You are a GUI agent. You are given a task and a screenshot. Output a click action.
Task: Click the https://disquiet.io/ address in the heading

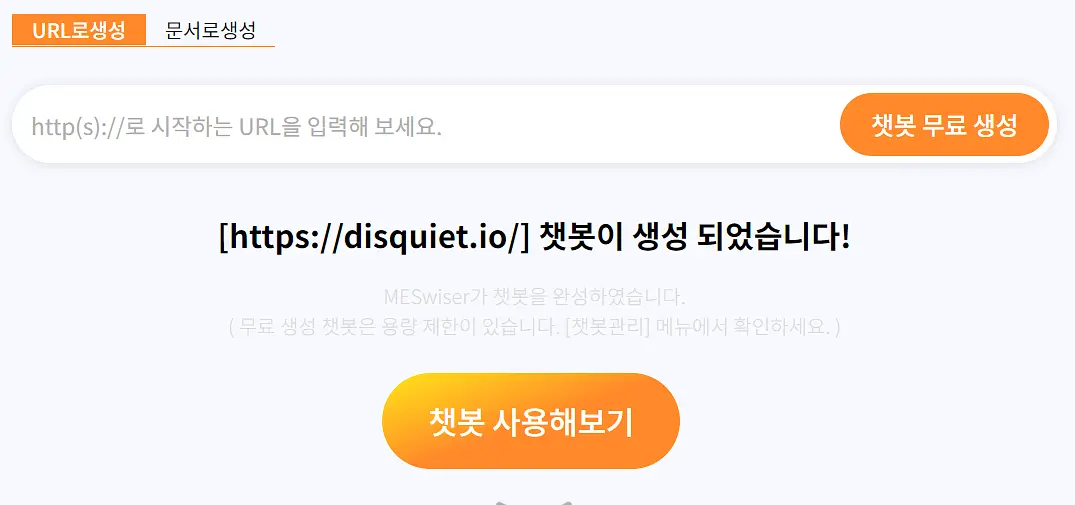tap(374, 238)
